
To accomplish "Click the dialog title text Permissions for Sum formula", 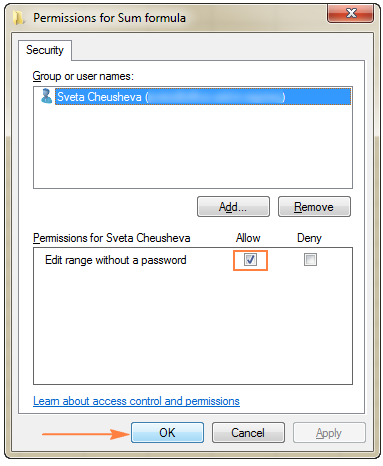I will click(x=109, y=18).
